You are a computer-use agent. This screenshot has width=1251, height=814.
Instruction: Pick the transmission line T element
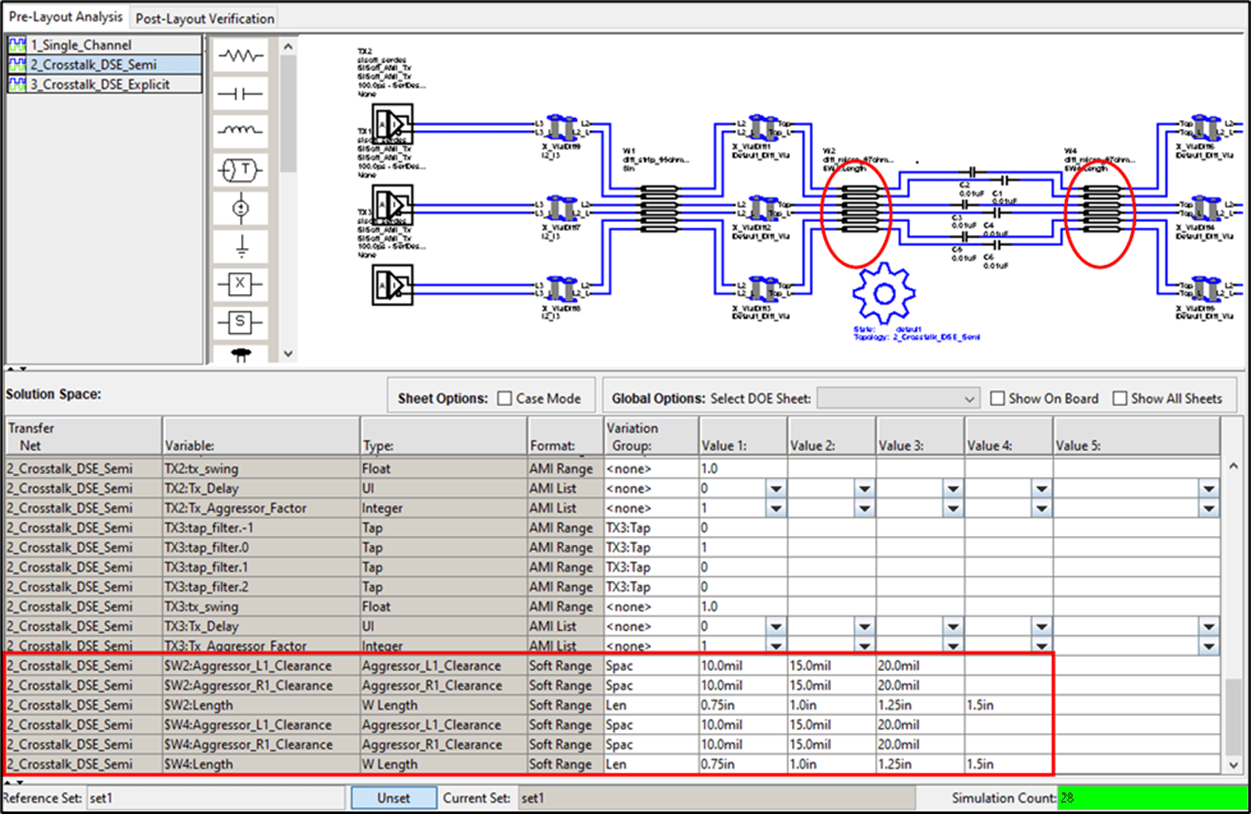coord(240,171)
